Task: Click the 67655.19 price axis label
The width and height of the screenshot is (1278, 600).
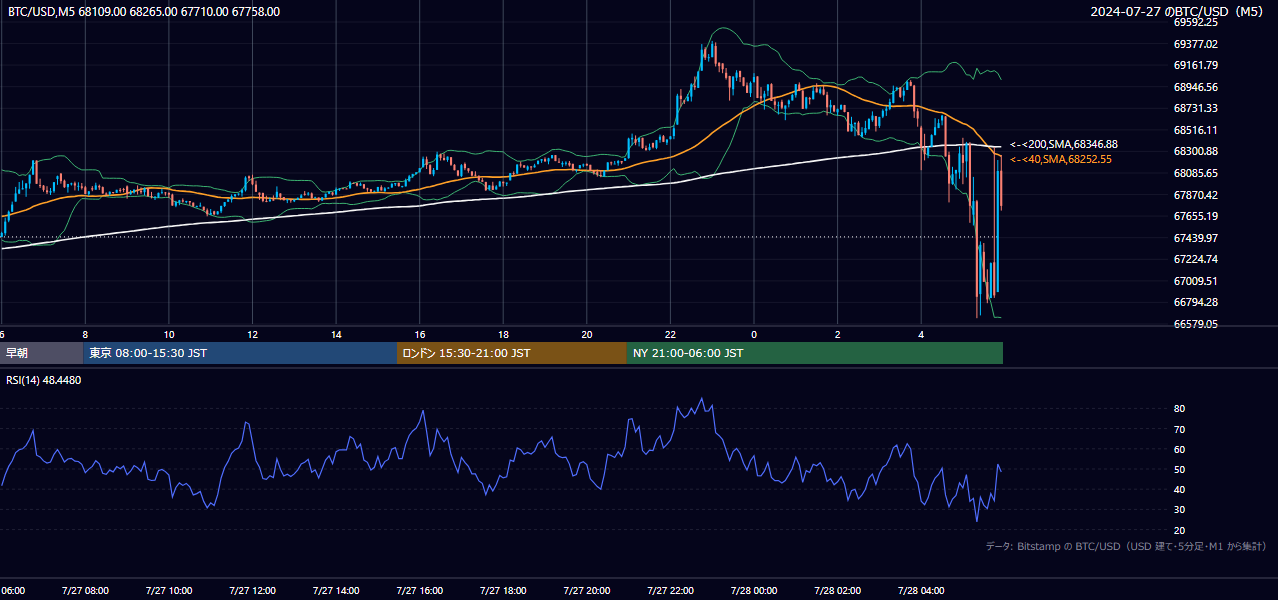Action: 1195,216
